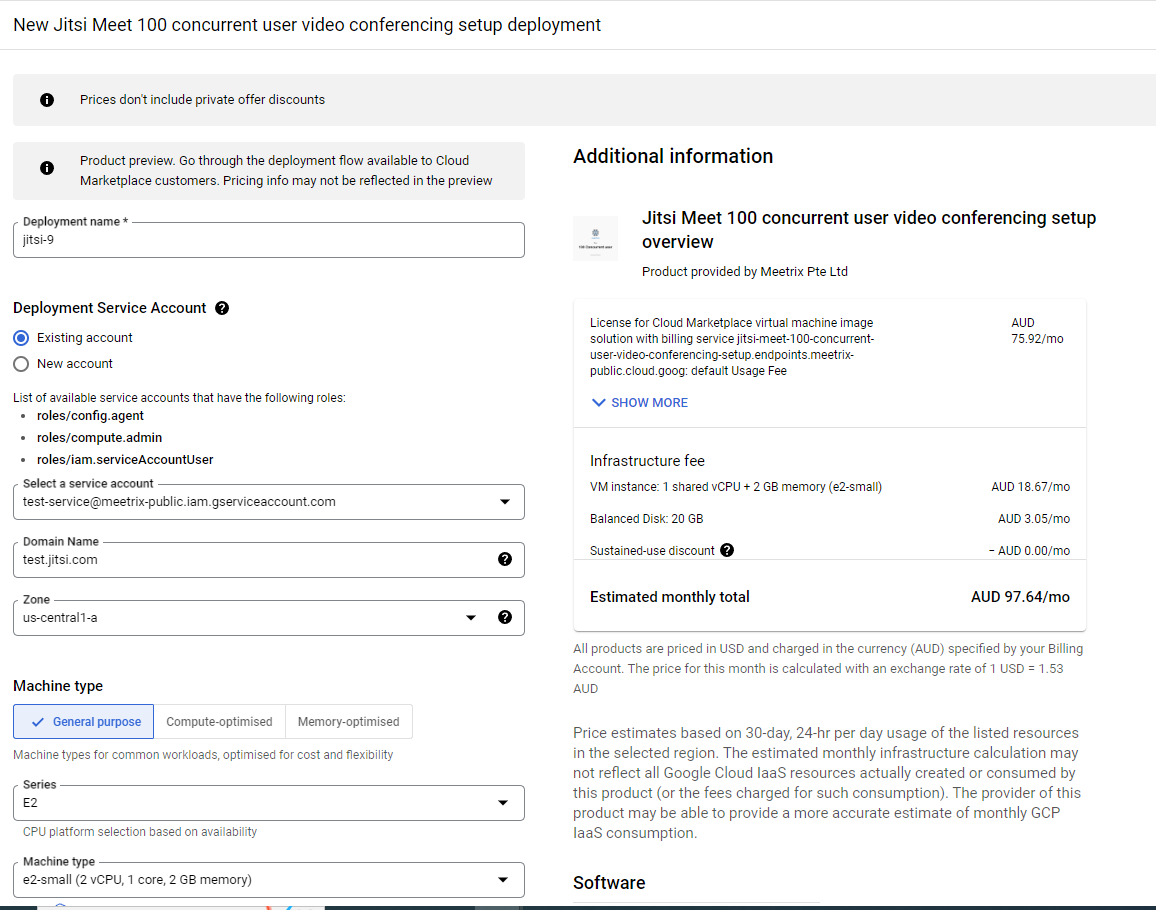Choose the New account option
Image resolution: width=1156 pixels, height=910 pixels.
point(21,364)
